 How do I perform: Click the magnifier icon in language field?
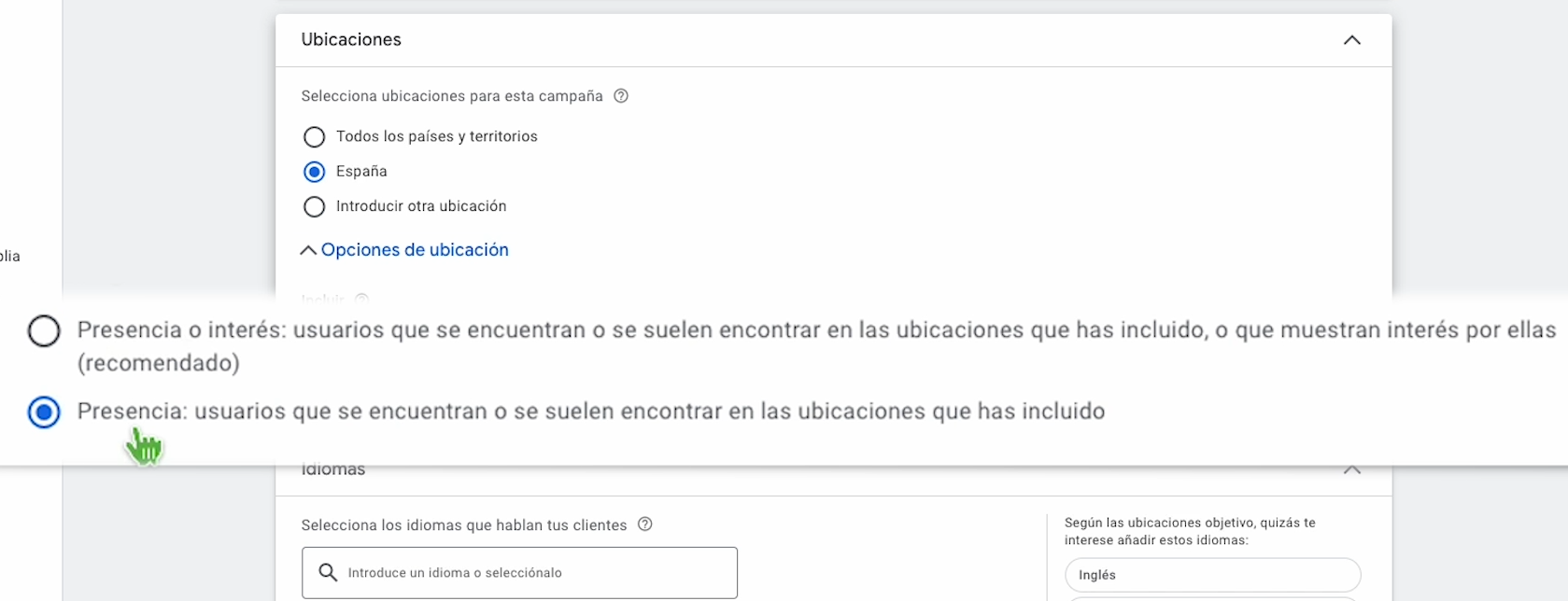coord(328,572)
